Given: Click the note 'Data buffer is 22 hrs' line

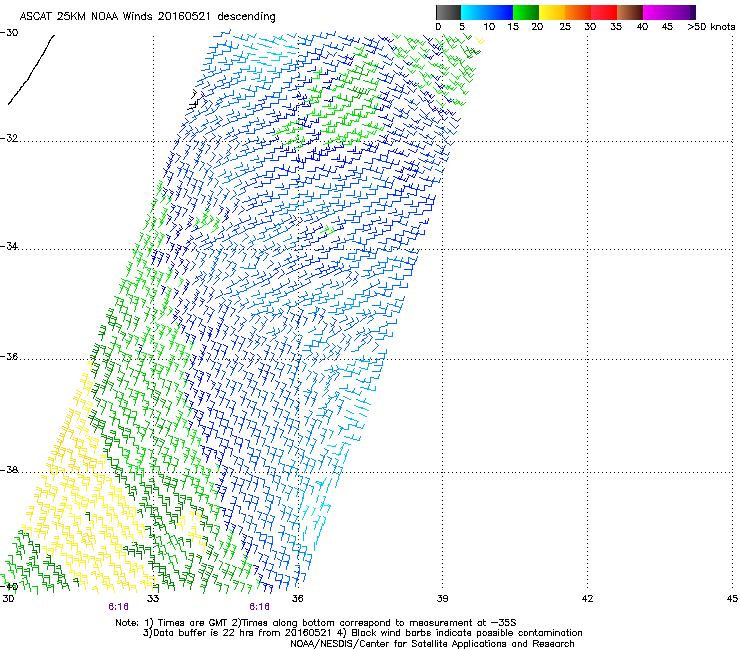Looking at the screenshot, I should click(362, 633).
